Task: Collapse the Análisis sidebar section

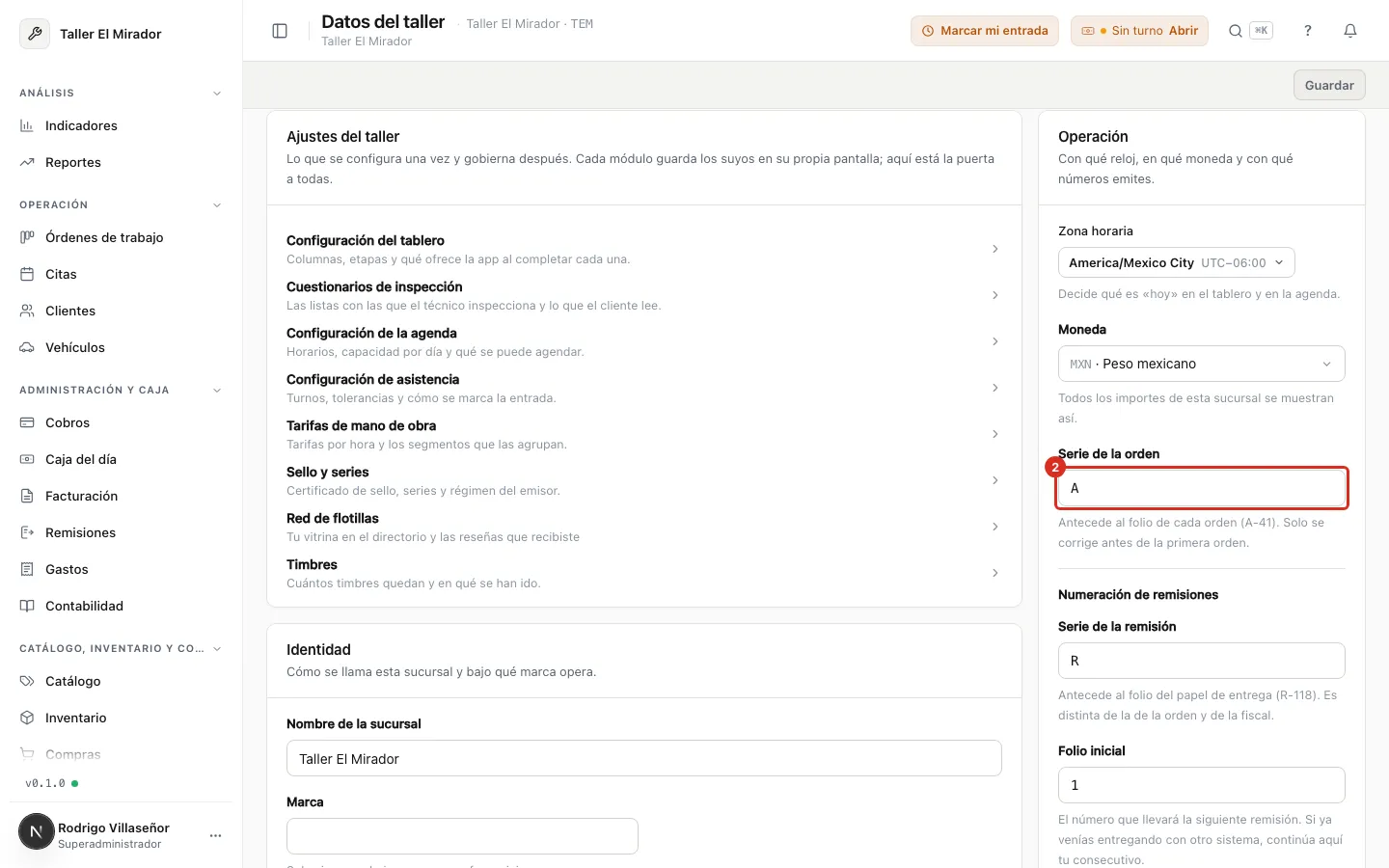Action: pos(217,94)
